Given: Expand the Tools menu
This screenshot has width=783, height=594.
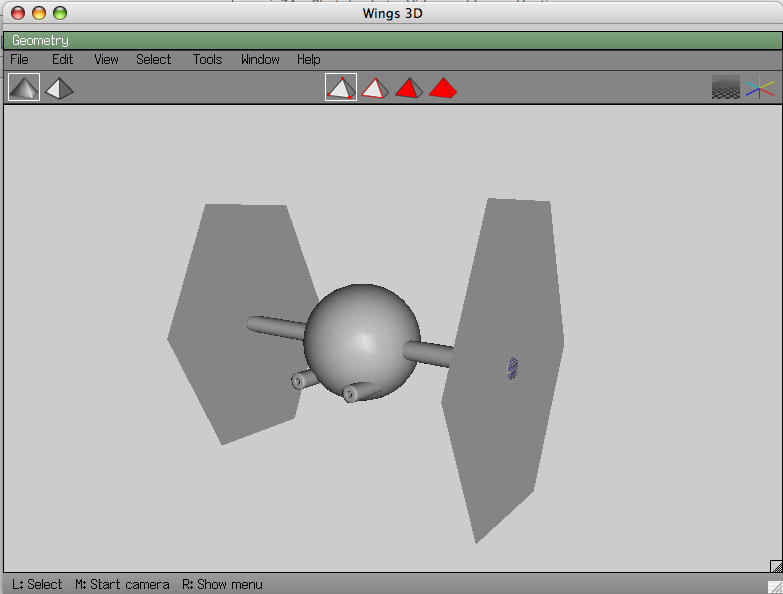Looking at the screenshot, I should coord(207,59).
